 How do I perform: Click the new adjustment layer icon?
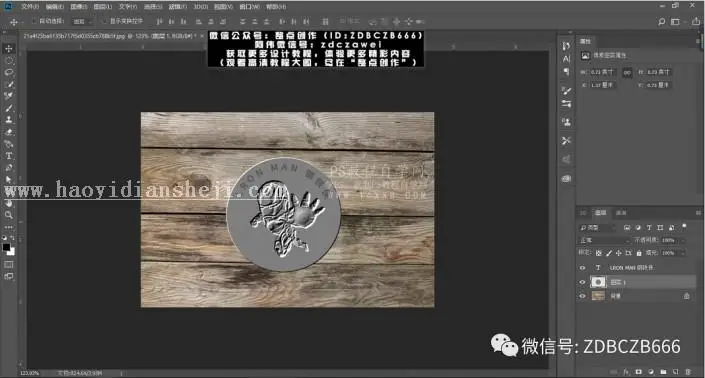point(651,372)
